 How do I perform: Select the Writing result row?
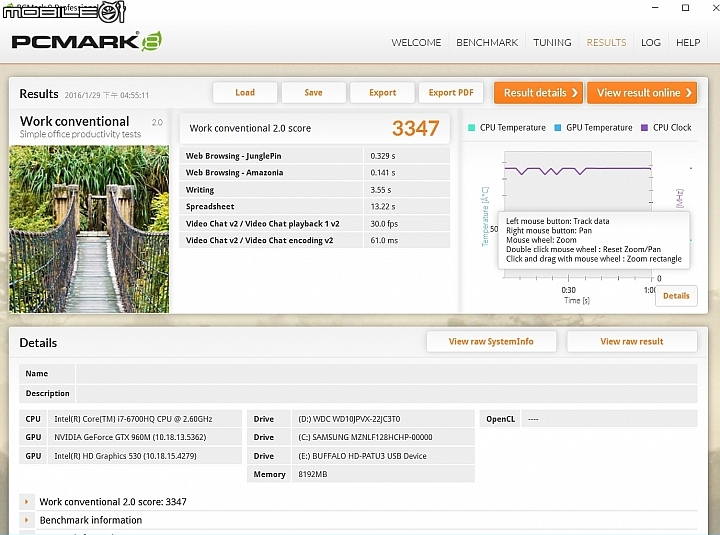click(315, 190)
